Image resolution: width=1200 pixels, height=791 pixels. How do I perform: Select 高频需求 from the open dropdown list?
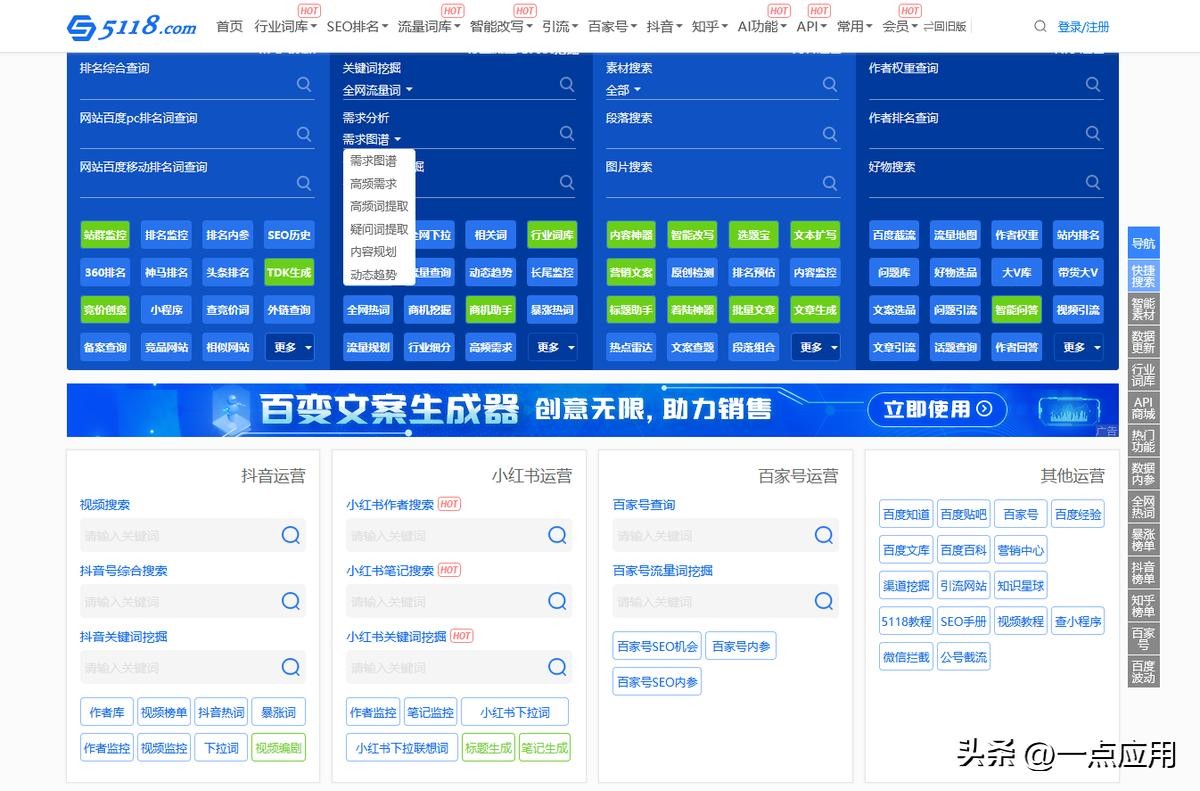click(x=373, y=184)
